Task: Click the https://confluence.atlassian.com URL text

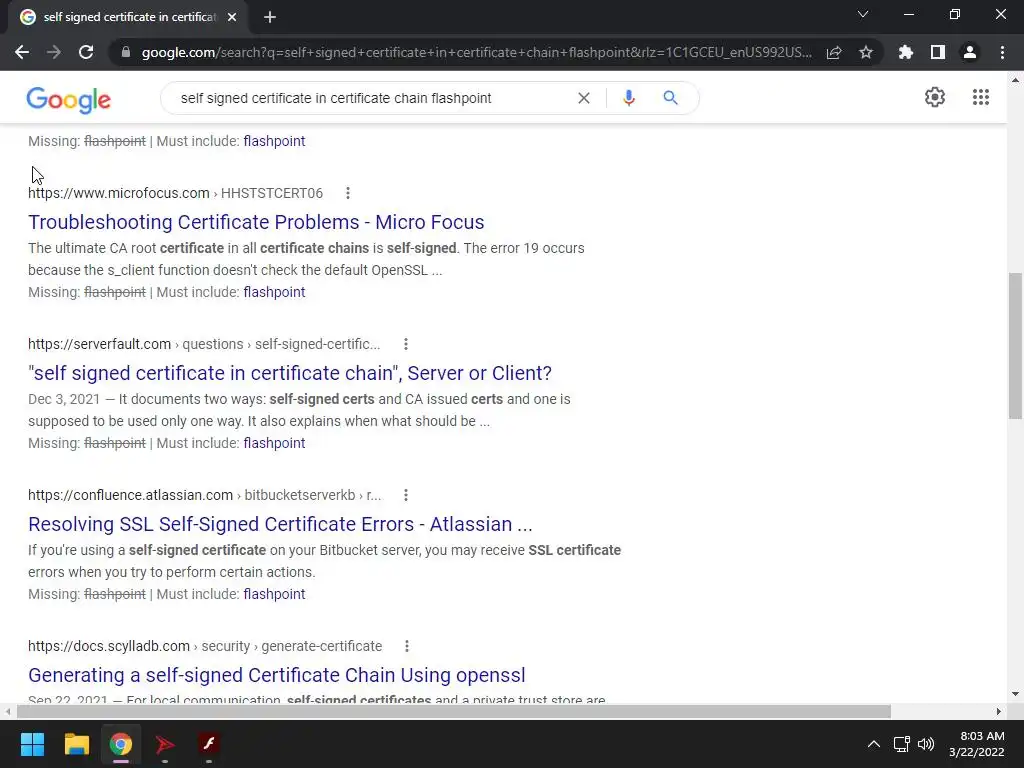Action: point(131,495)
